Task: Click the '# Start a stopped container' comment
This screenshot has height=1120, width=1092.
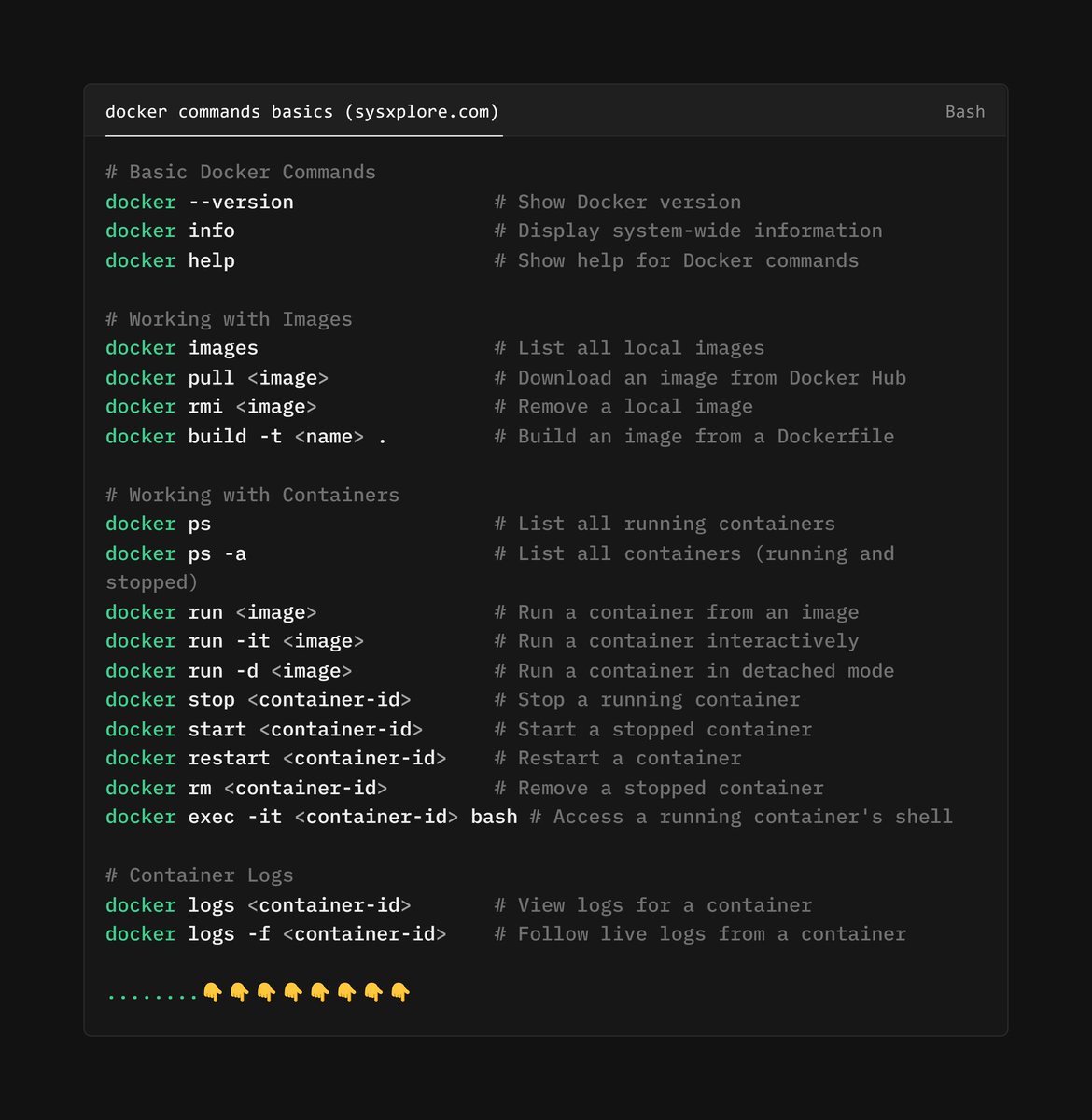Action: point(653,730)
